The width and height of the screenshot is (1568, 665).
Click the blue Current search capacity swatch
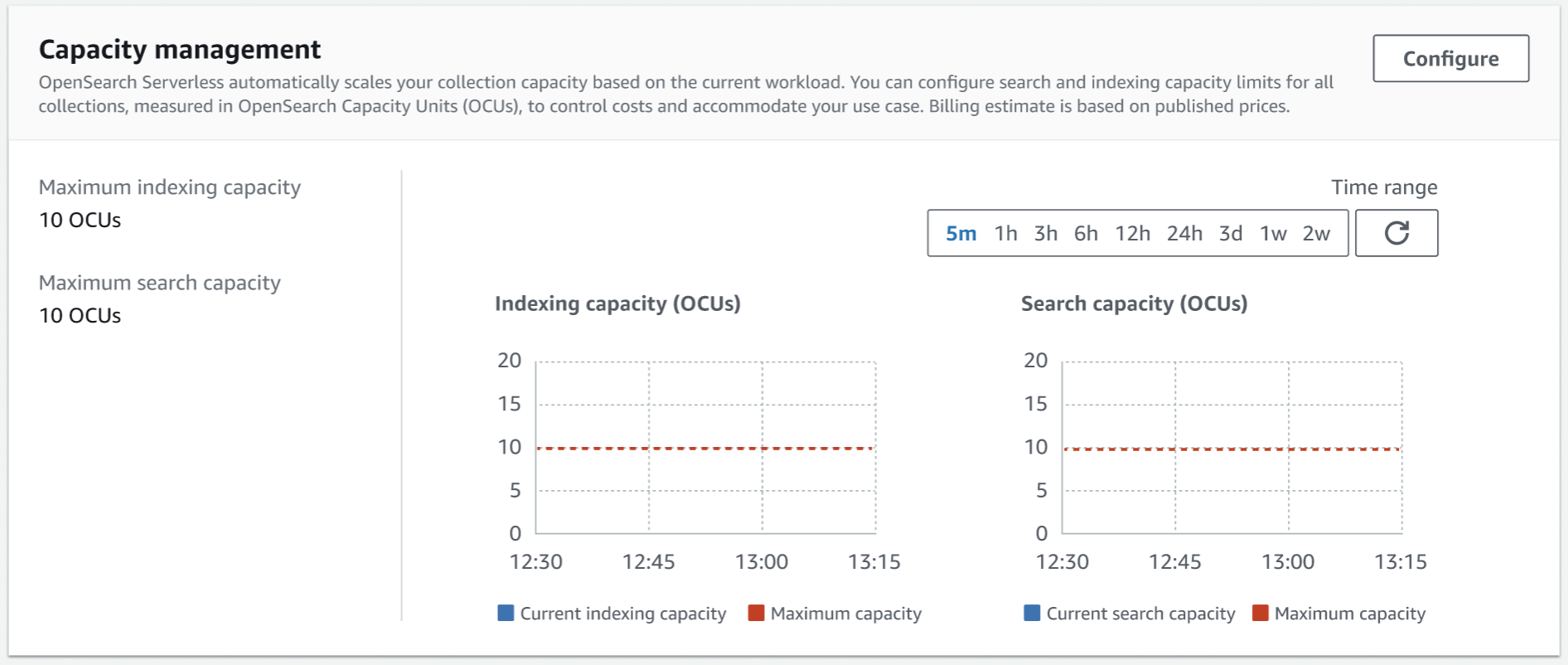[x=1032, y=613]
